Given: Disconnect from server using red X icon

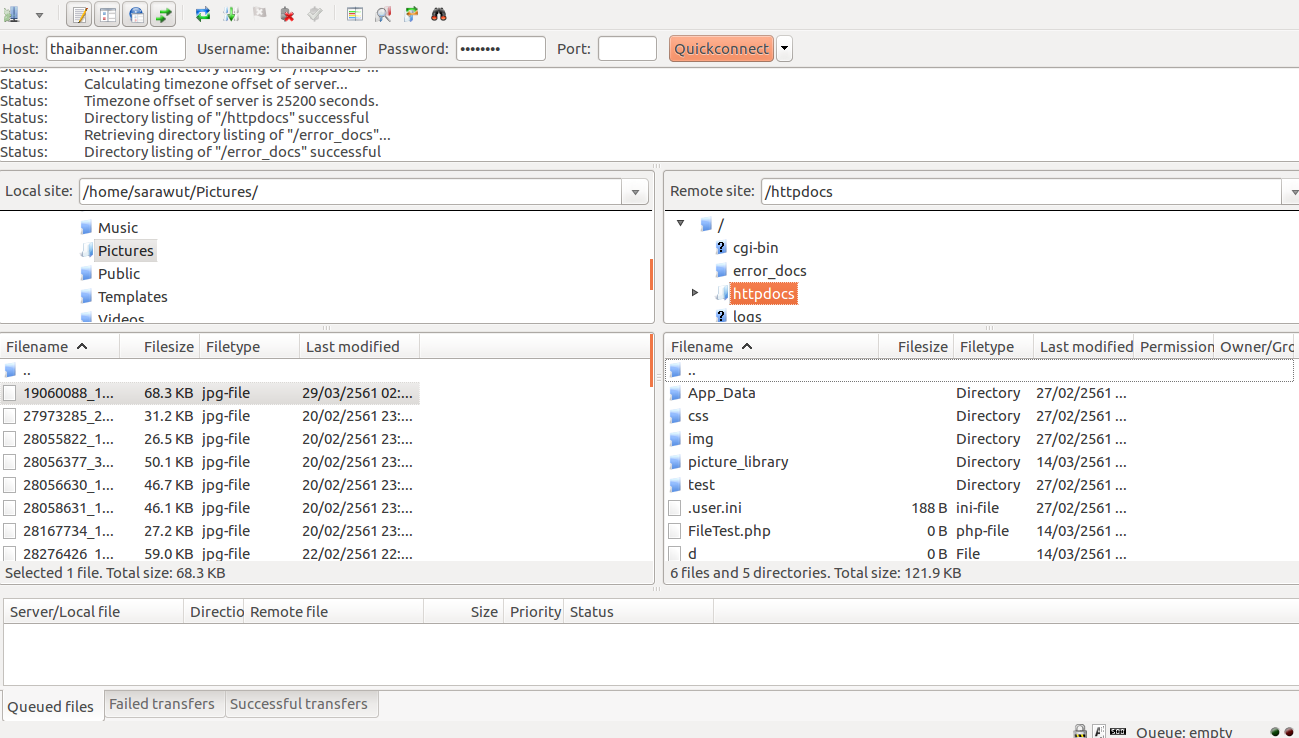Looking at the screenshot, I should pos(287,14).
